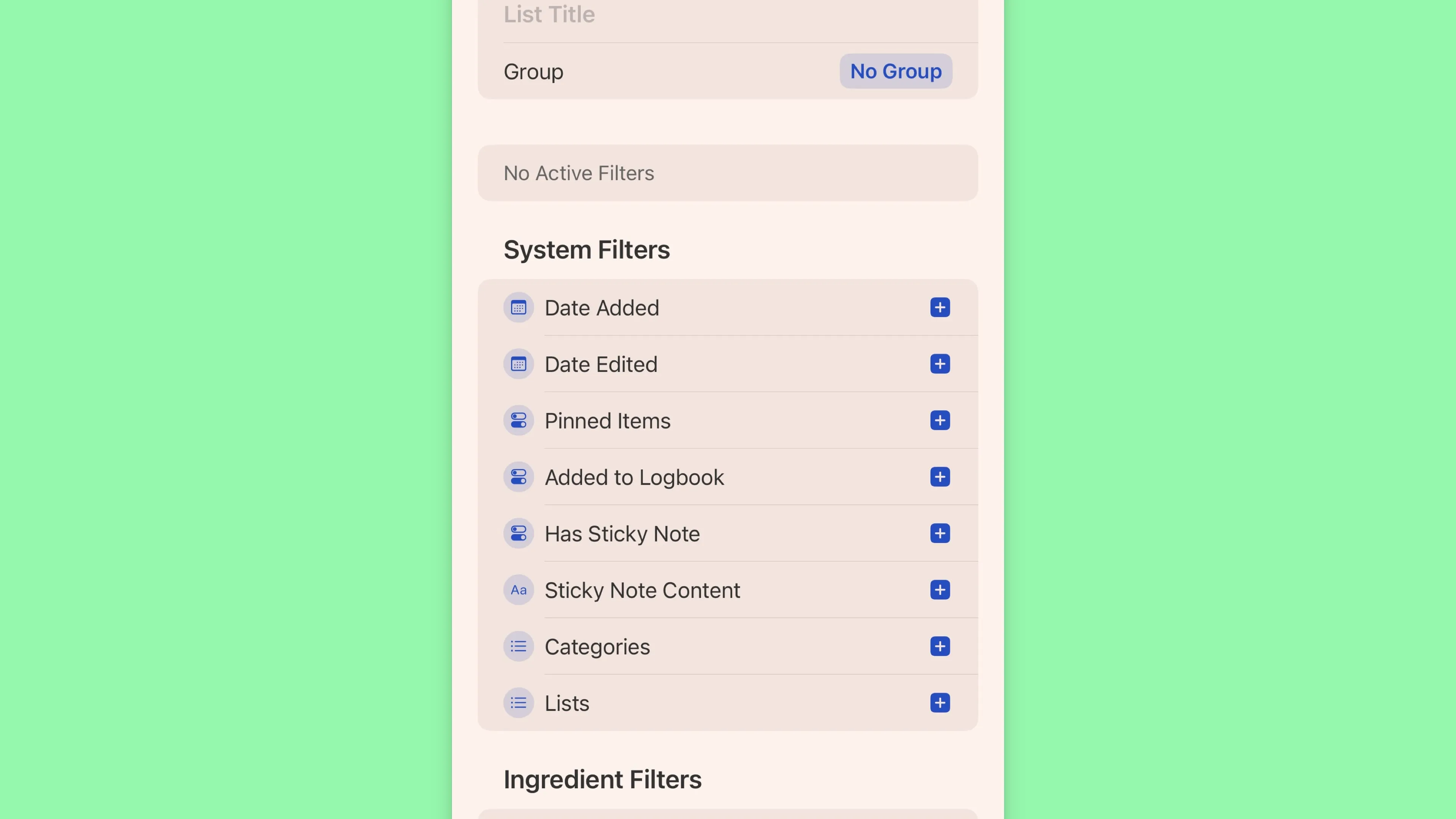Add the Pinned Items filter with plus
This screenshot has width=1456, height=819.
point(940,420)
